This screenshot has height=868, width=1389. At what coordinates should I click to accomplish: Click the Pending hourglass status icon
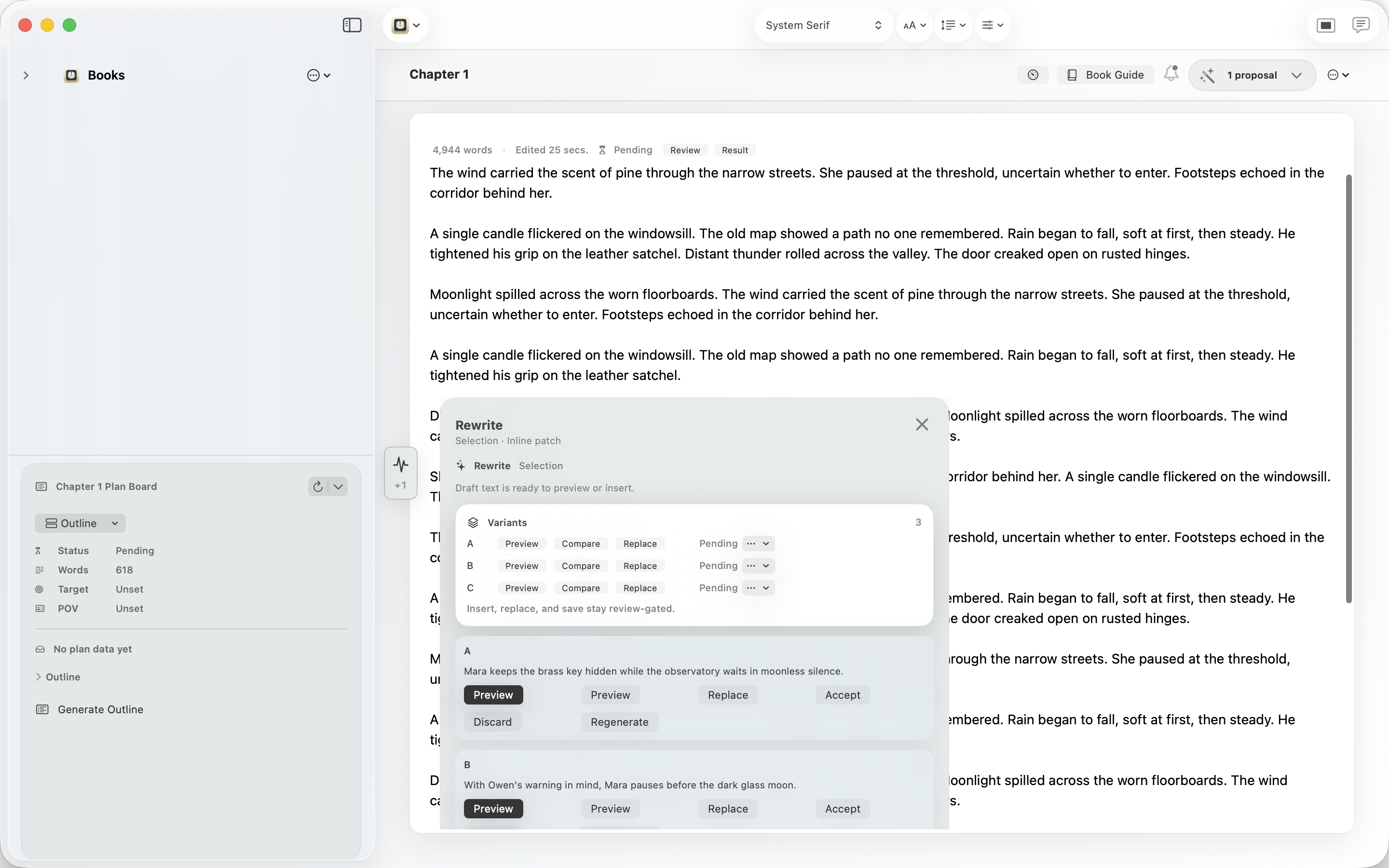click(x=602, y=150)
